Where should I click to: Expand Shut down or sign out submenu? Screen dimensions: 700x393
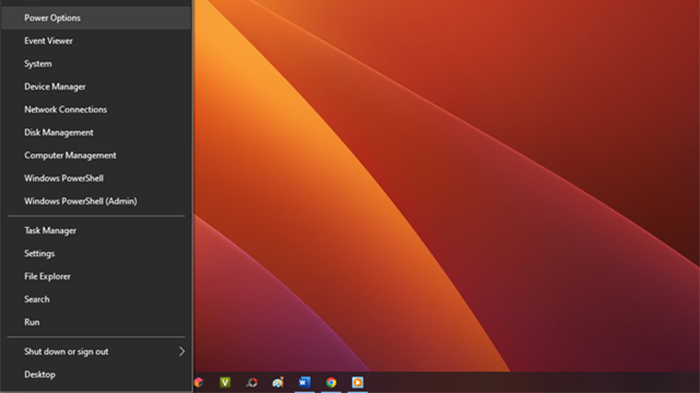pyautogui.click(x=96, y=351)
